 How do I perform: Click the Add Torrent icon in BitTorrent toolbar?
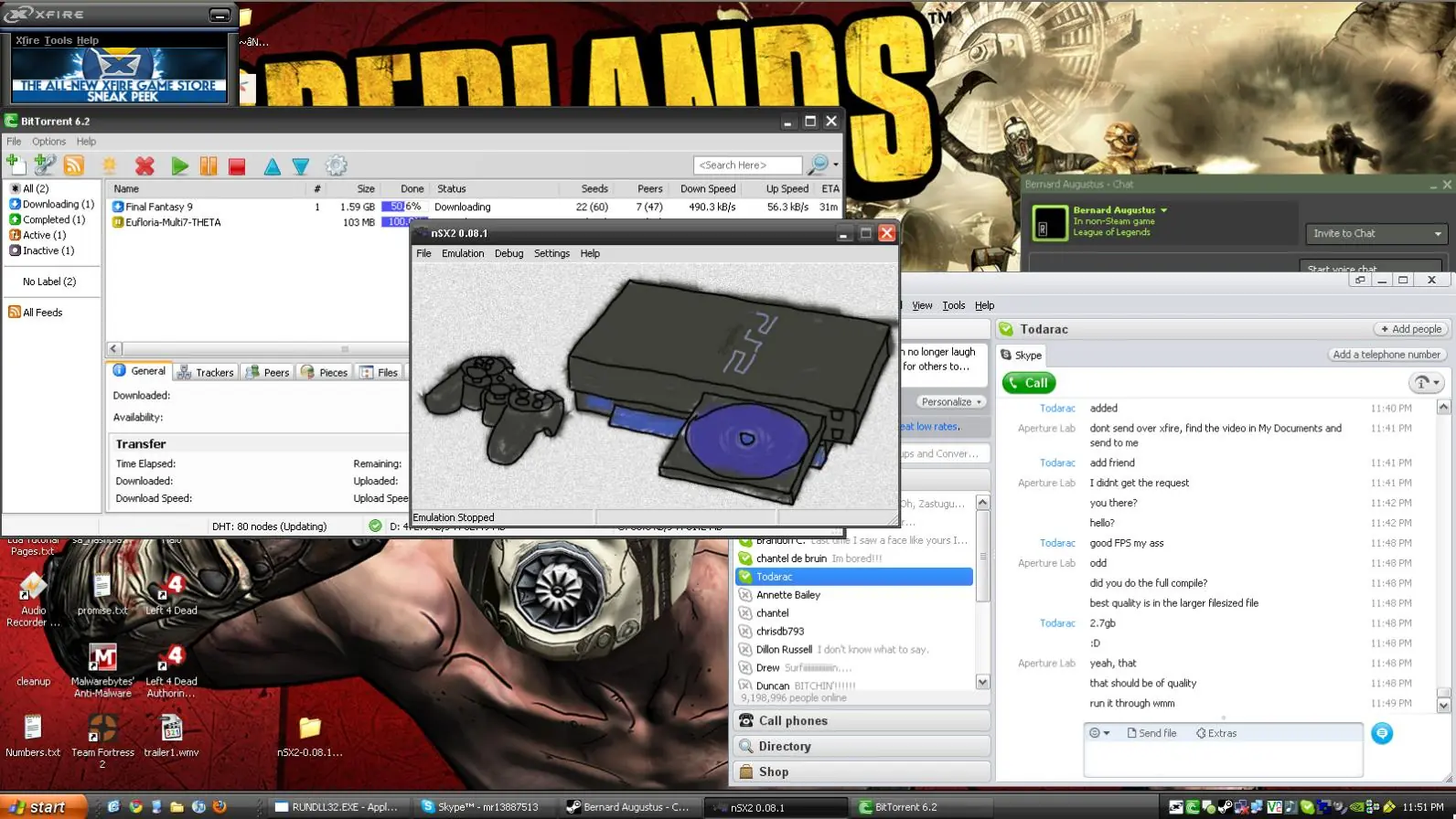pos(16,165)
